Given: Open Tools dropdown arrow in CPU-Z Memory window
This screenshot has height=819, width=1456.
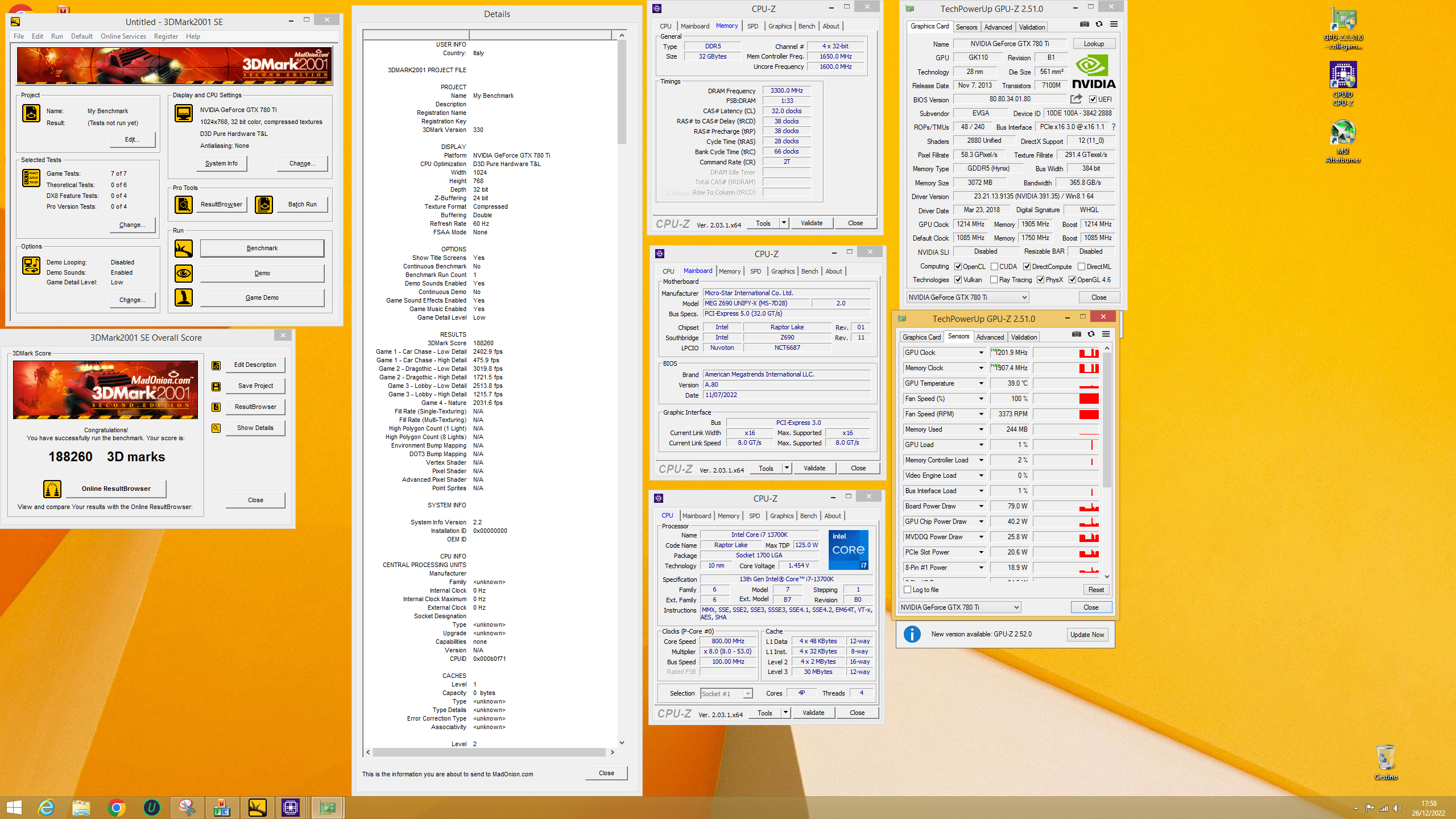Looking at the screenshot, I should 784,223.
